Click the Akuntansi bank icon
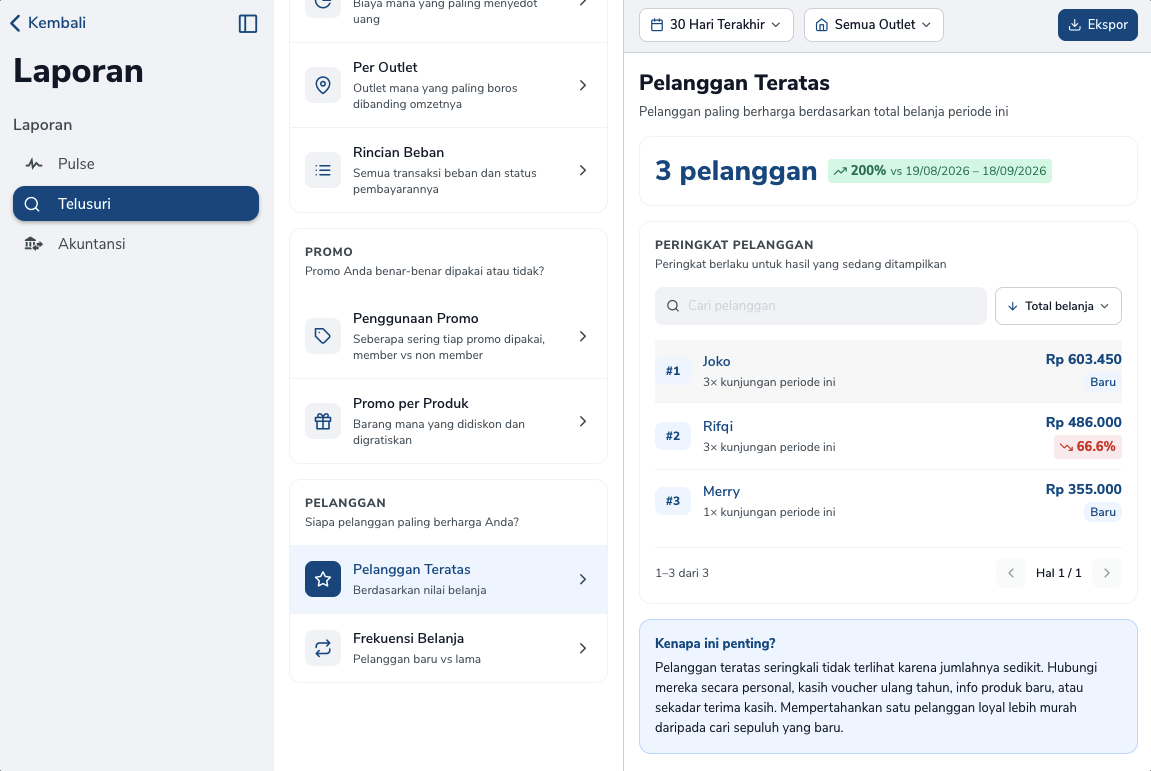 pos(33,244)
